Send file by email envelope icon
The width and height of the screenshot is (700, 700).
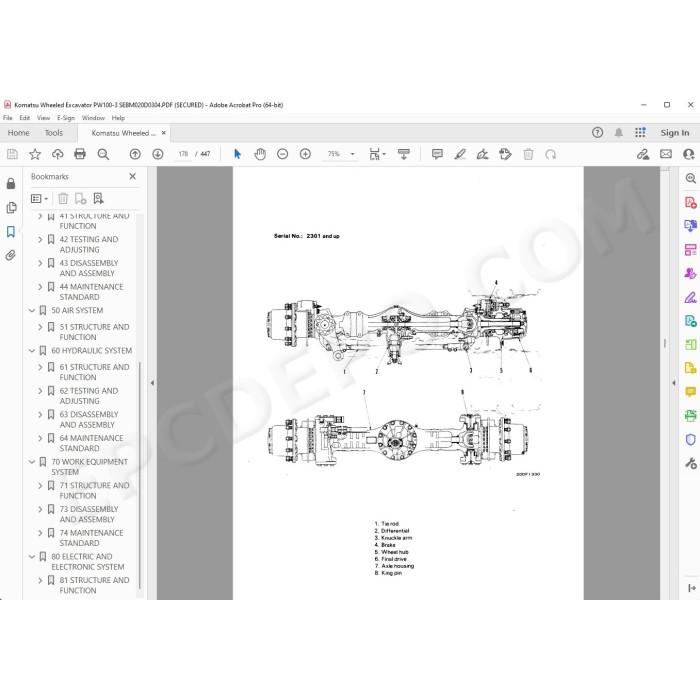(666, 154)
